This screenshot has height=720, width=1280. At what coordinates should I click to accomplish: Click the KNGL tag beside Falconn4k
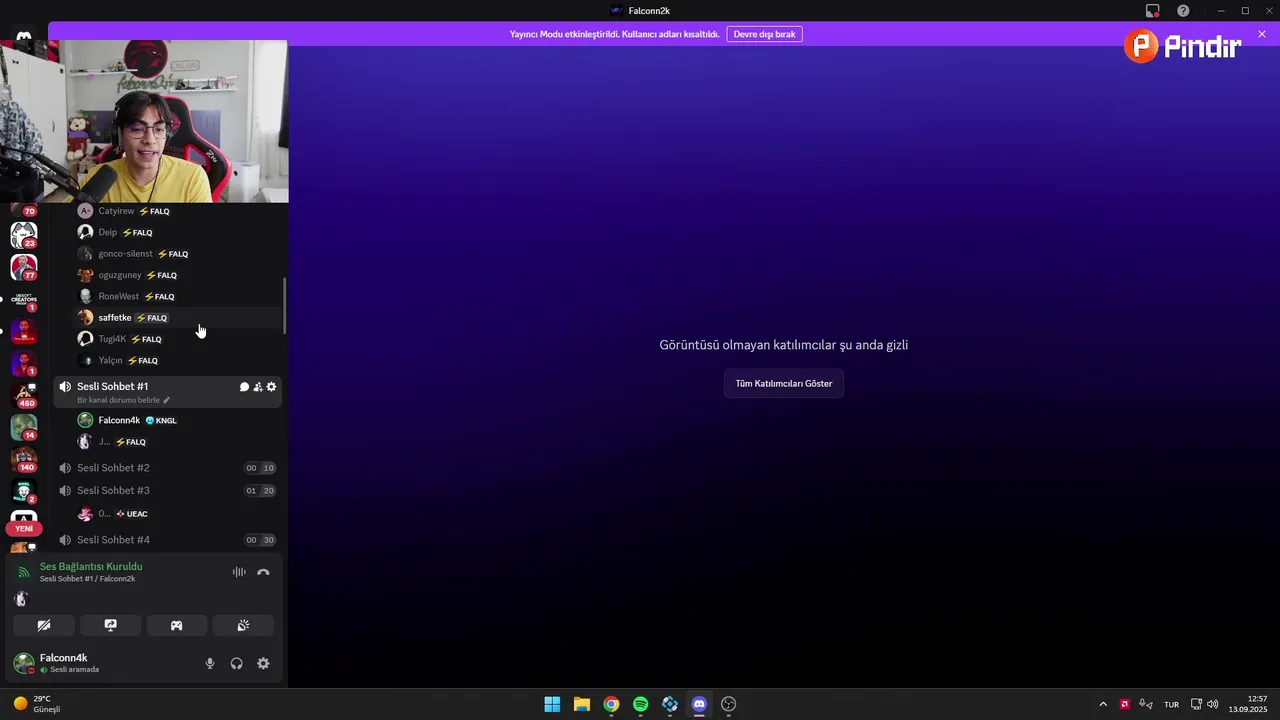point(161,421)
